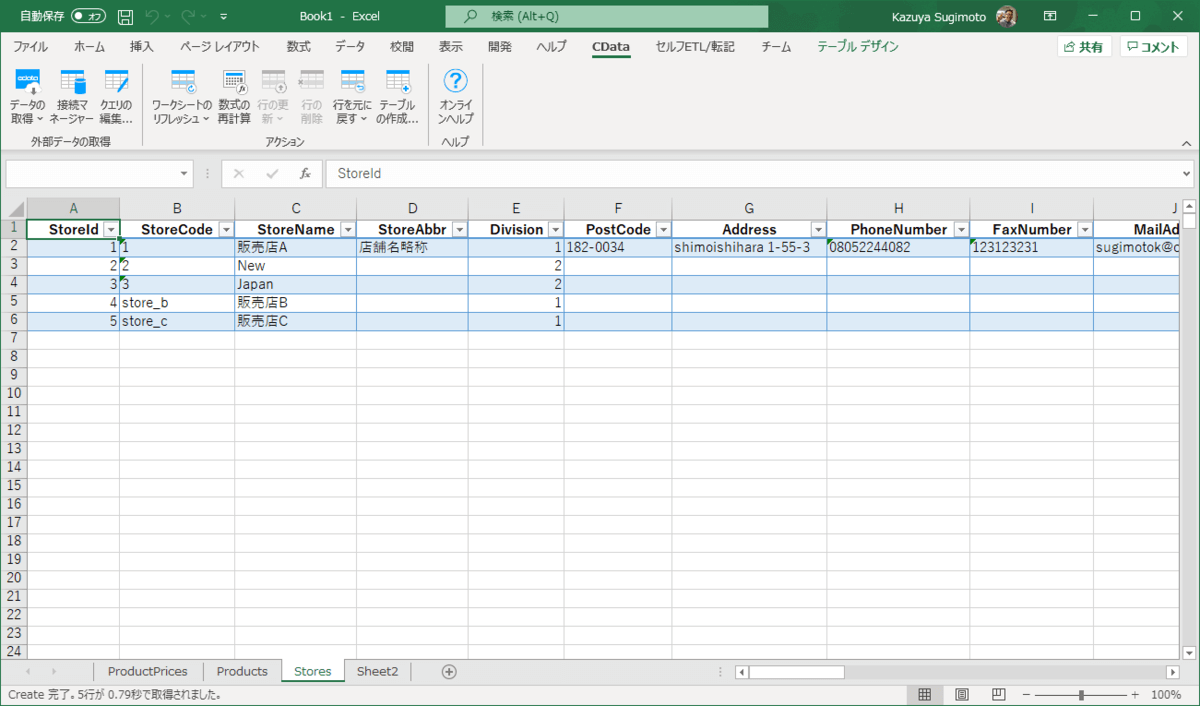Switch to Normal view in status bar

[925, 694]
